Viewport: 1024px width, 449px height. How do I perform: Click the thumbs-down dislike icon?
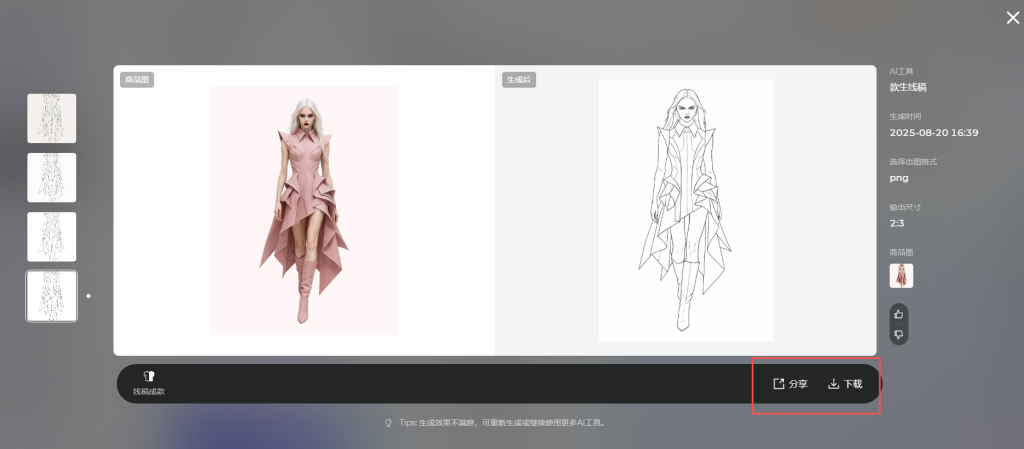click(x=899, y=335)
